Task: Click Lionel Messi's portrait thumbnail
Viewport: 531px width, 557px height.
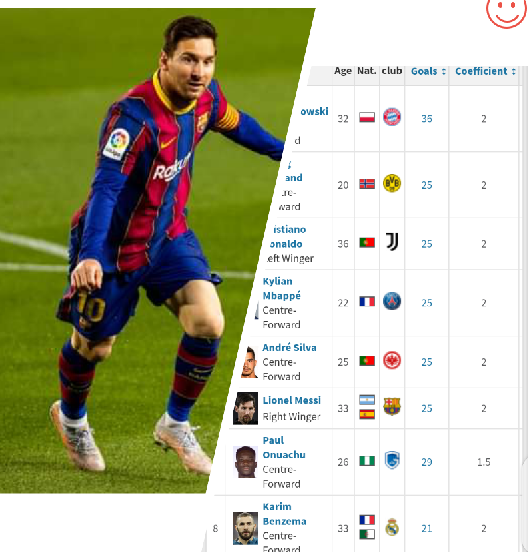Action: coord(245,408)
